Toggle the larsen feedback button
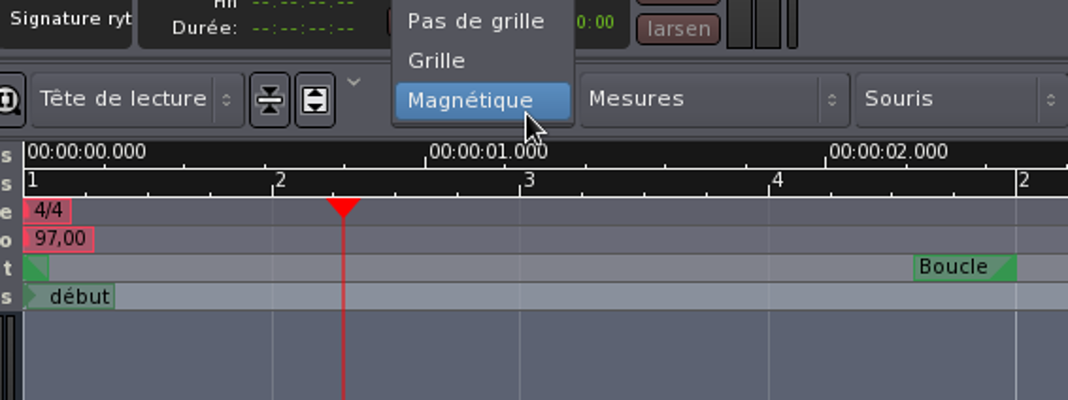The width and height of the screenshot is (1068, 400). [x=678, y=29]
